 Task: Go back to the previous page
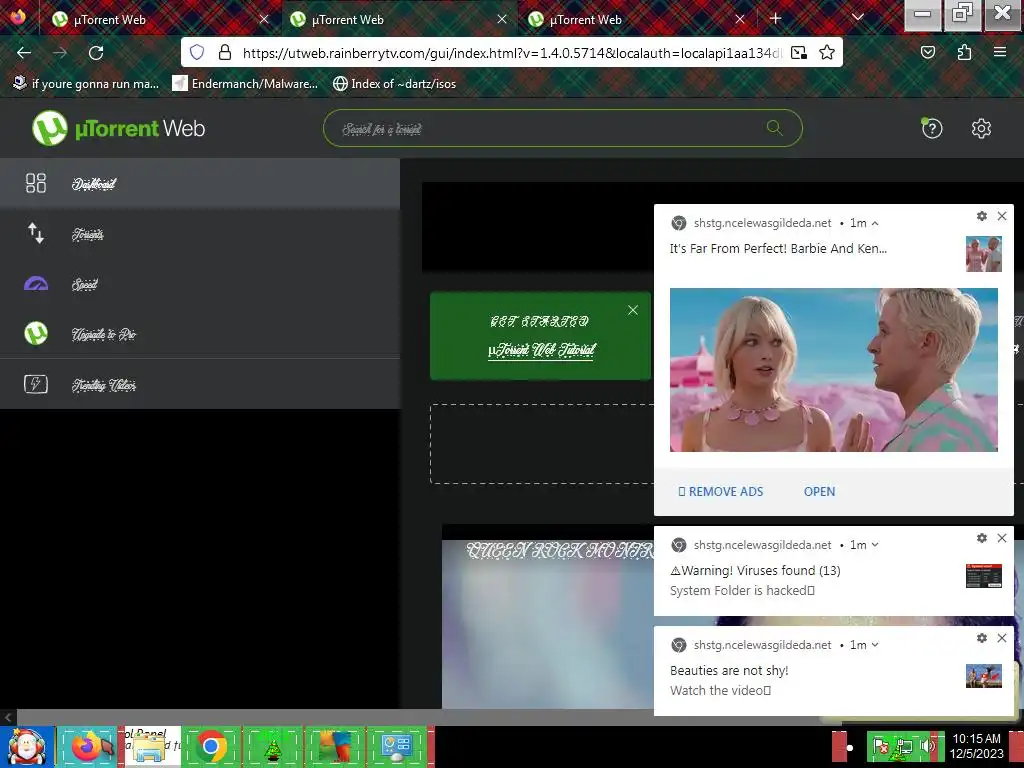[24, 52]
